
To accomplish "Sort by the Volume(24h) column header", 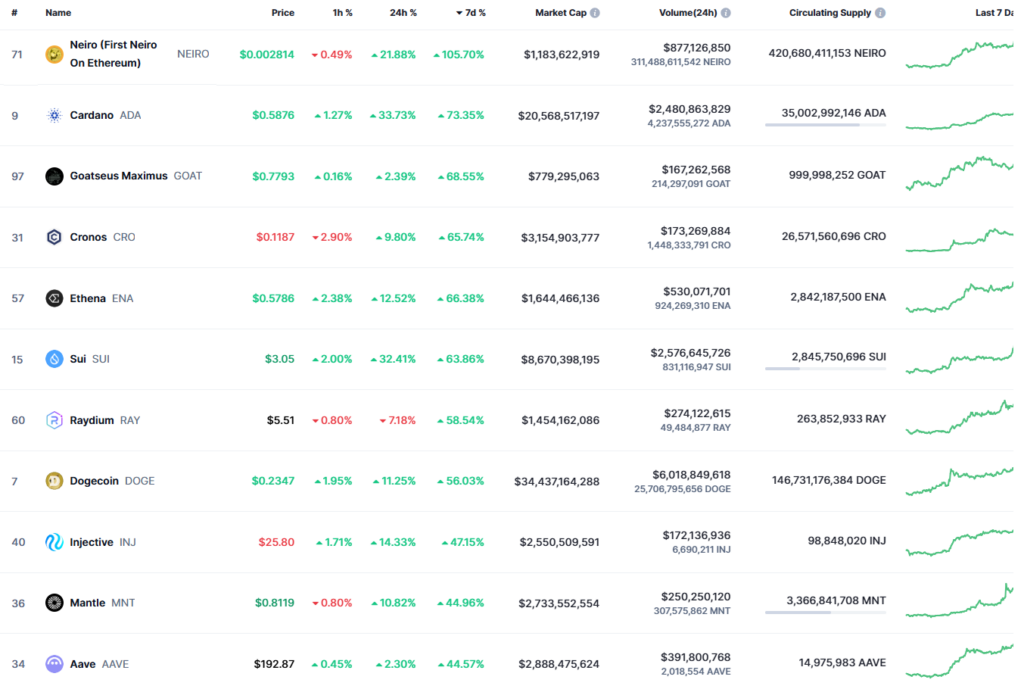I will point(688,13).
